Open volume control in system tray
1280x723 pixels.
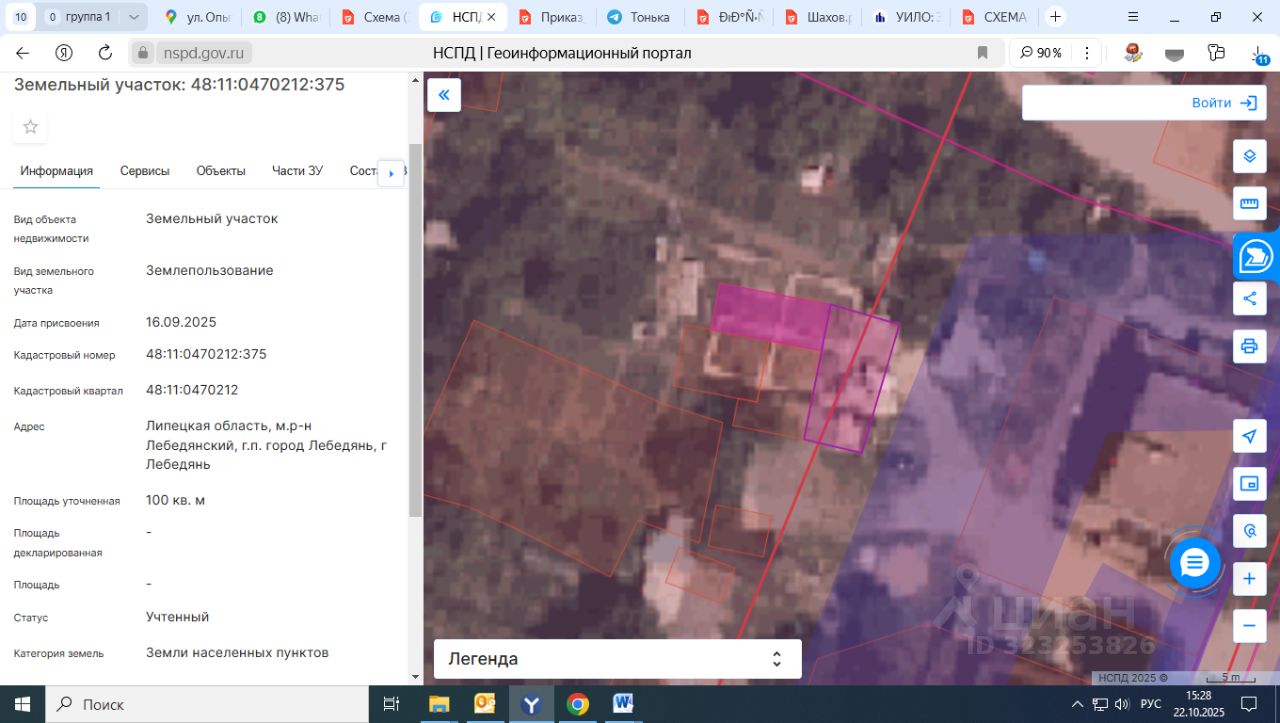pyautogui.click(x=1121, y=704)
